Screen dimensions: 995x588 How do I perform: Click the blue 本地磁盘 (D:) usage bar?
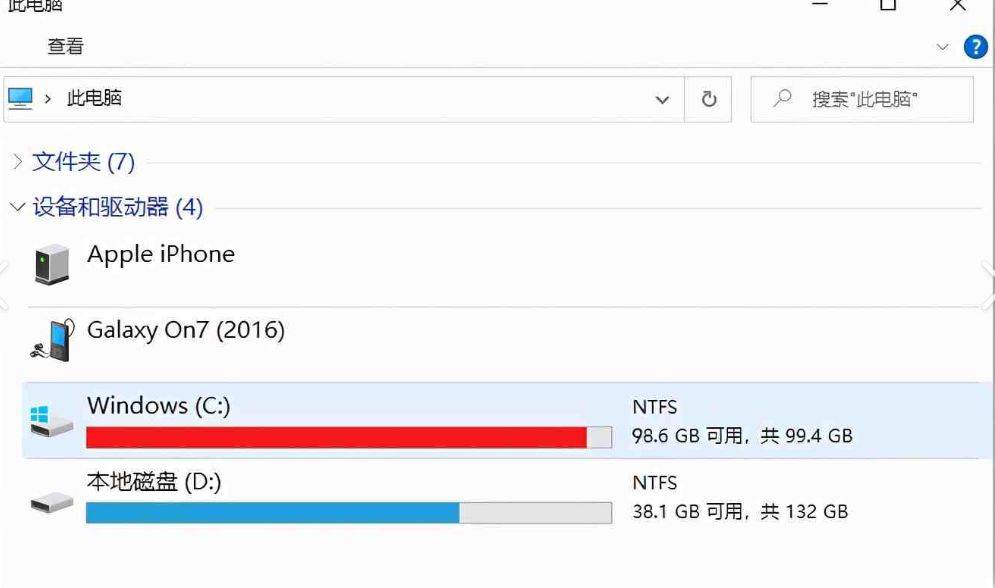pos(272,513)
